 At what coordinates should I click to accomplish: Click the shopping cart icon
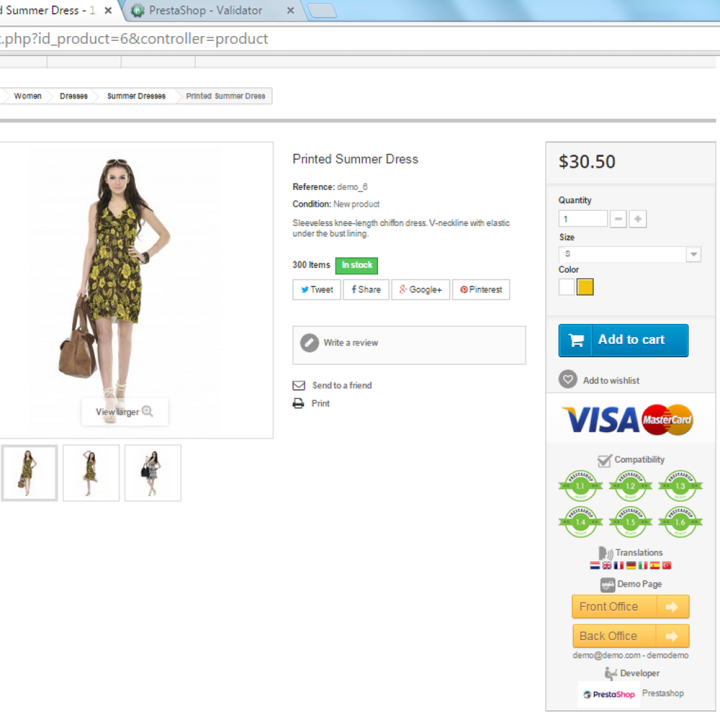click(x=576, y=340)
